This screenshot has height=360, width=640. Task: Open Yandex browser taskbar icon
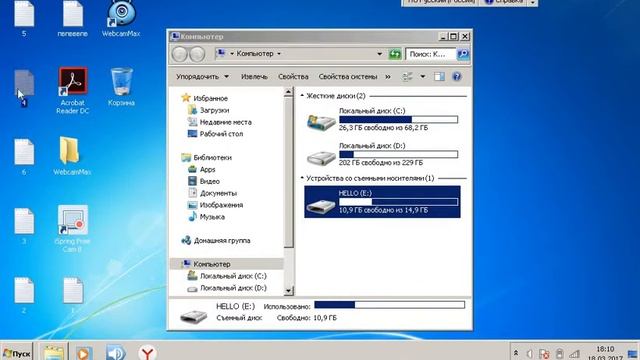click(147, 353)
